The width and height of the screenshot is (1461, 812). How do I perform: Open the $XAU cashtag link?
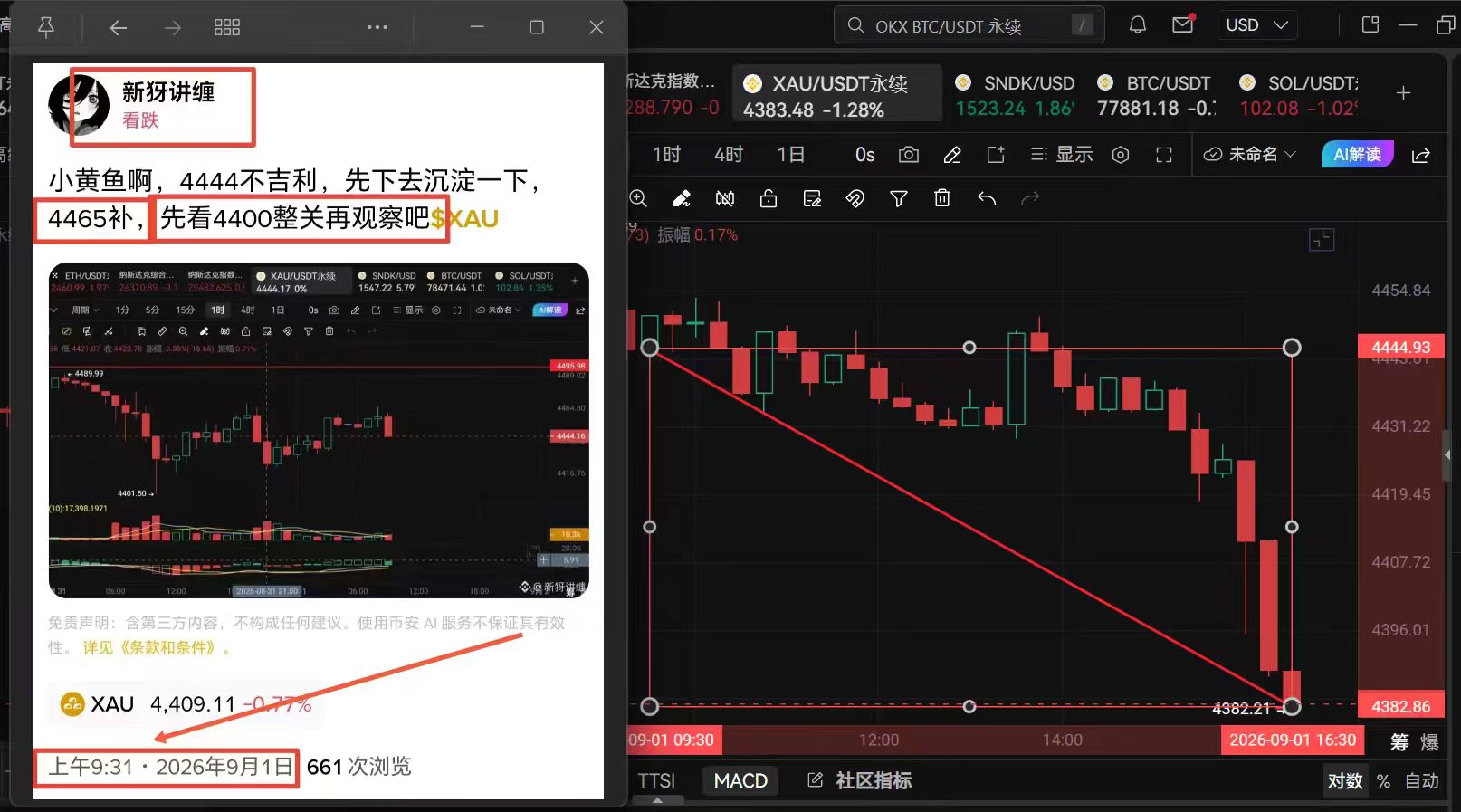464,218
